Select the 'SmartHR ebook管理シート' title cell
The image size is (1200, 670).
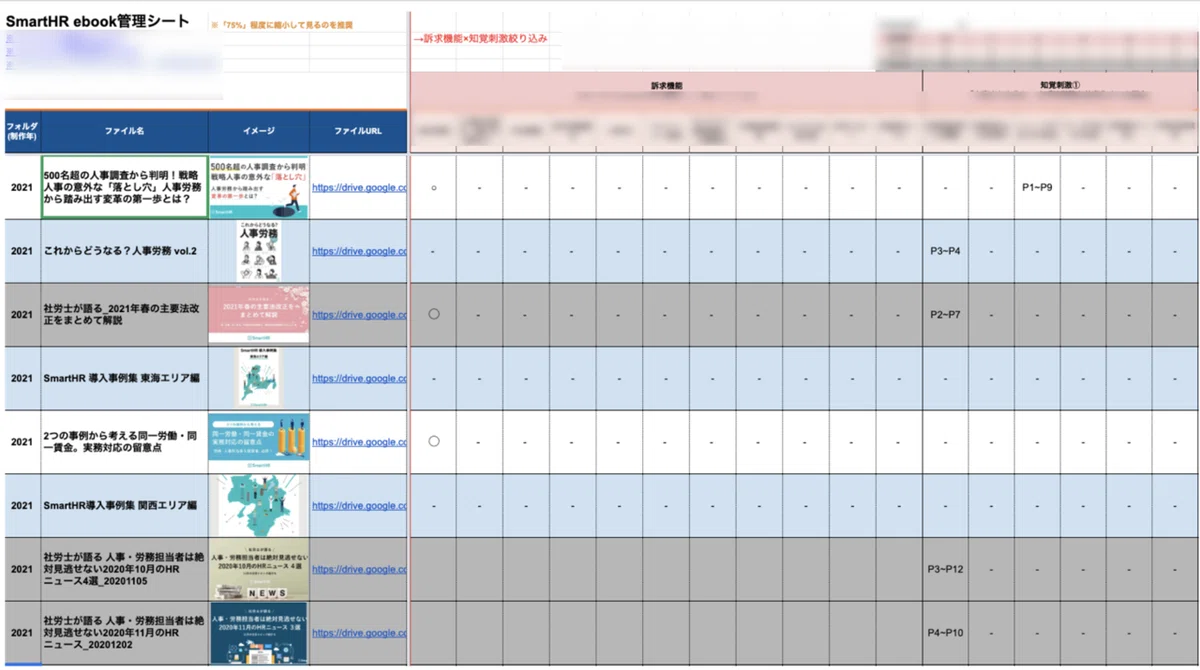coord(98,22)
